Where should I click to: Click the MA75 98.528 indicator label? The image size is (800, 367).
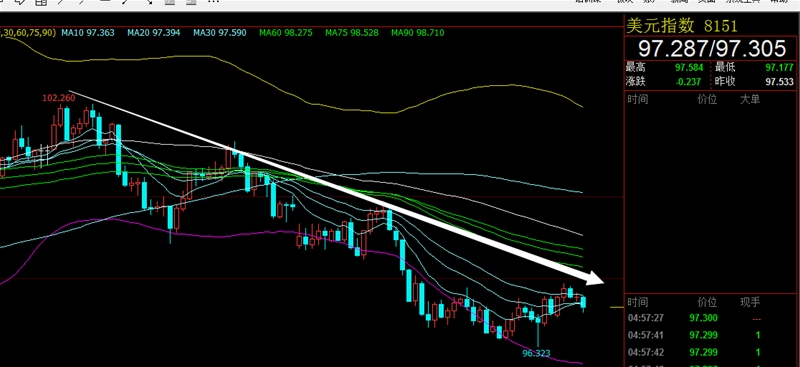(352, 33)
